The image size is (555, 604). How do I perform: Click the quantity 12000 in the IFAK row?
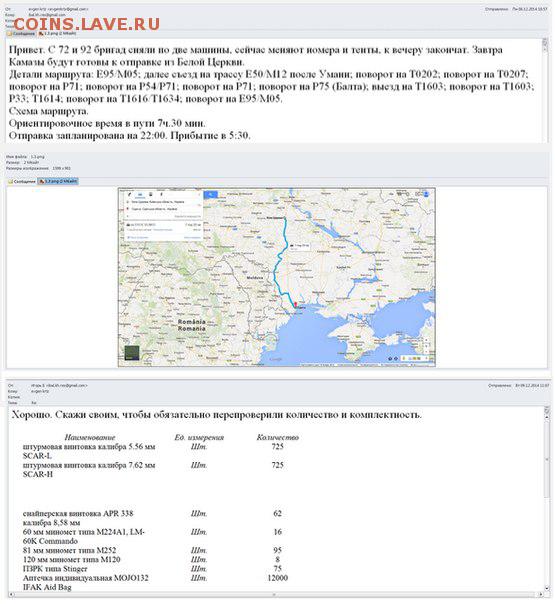(277, 578)
